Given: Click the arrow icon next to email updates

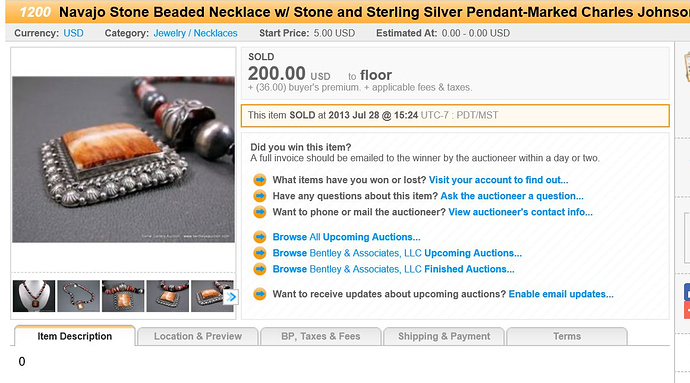Looking at the screenshot, I should (x=260, y=294).
